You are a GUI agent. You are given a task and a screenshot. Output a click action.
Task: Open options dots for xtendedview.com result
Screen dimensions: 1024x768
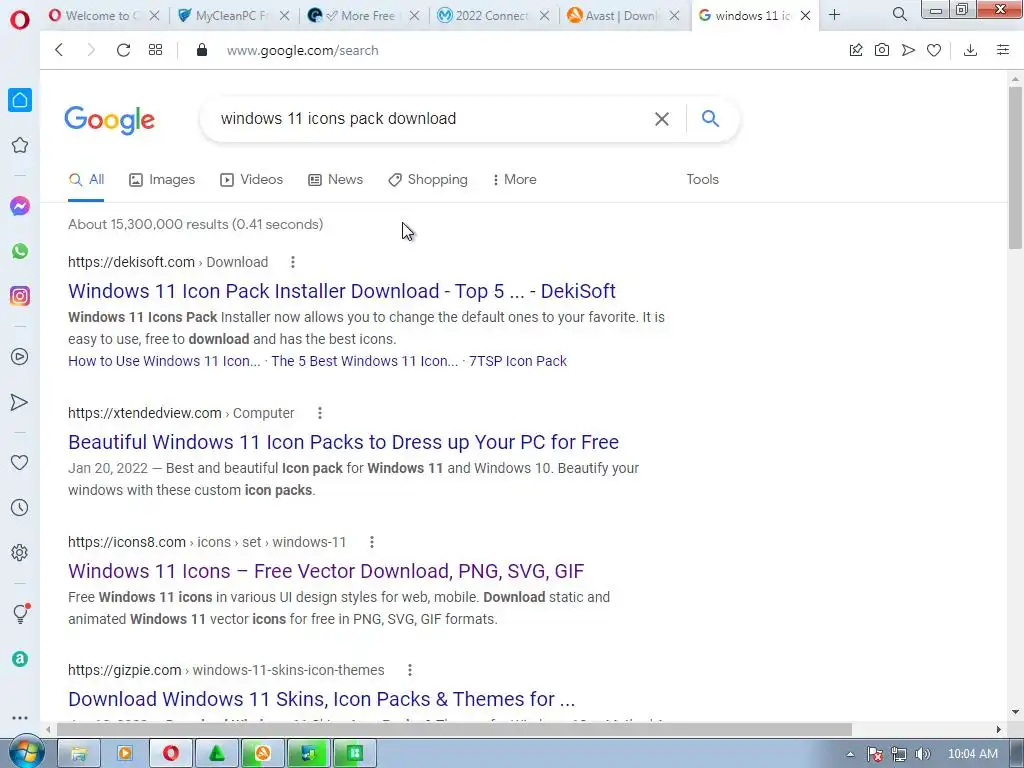[x=319, y=413]
